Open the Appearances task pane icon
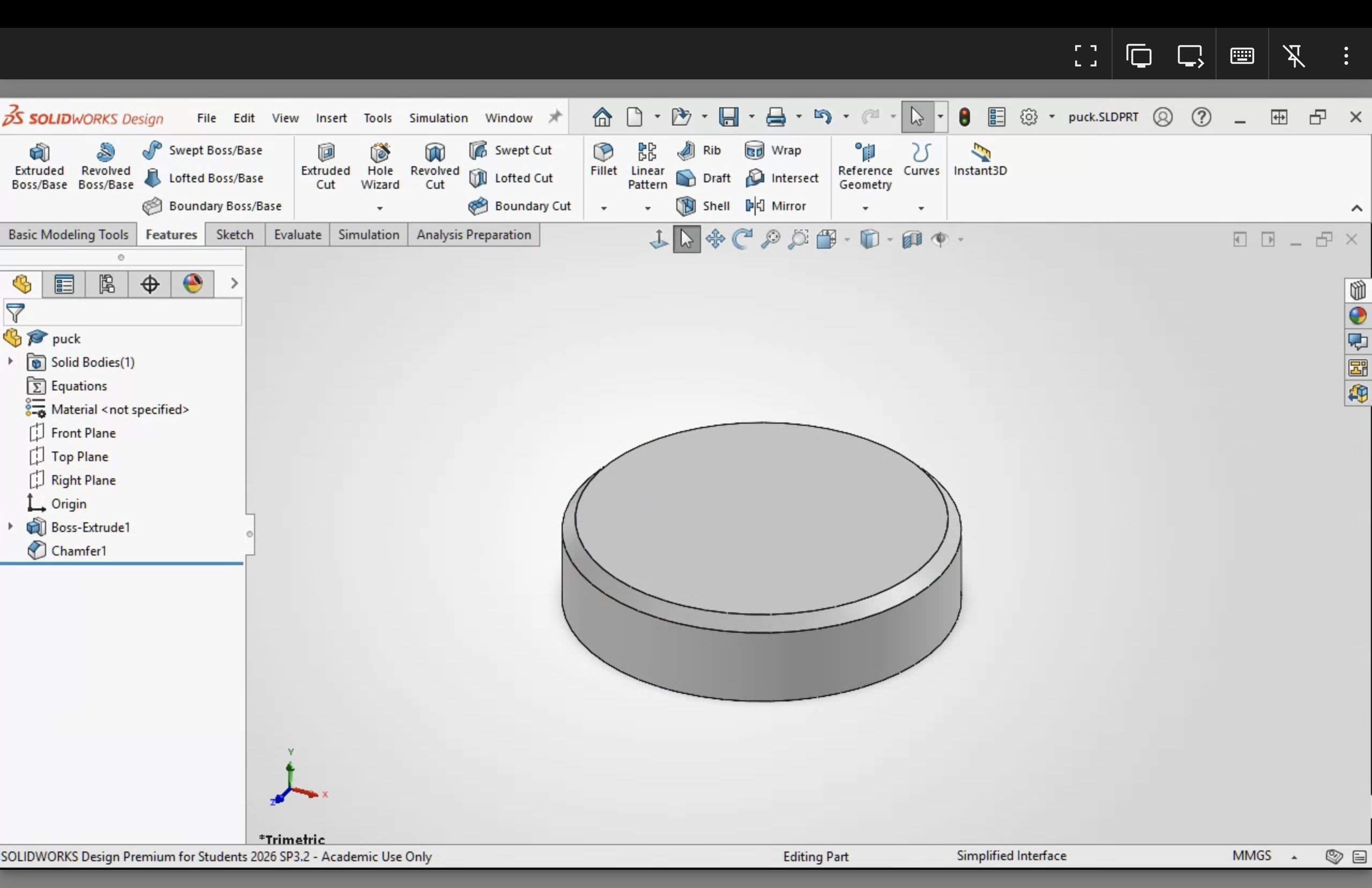The height and width of the screenshot is (888, 1372). pos(1358,315)
